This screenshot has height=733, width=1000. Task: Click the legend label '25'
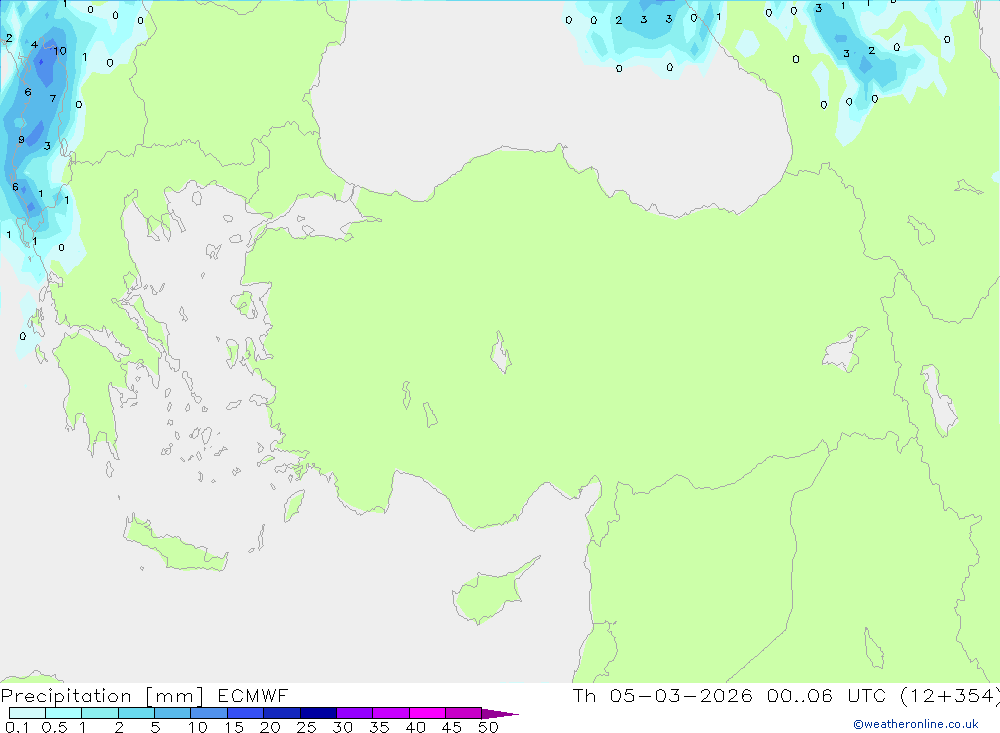(306, 727)
